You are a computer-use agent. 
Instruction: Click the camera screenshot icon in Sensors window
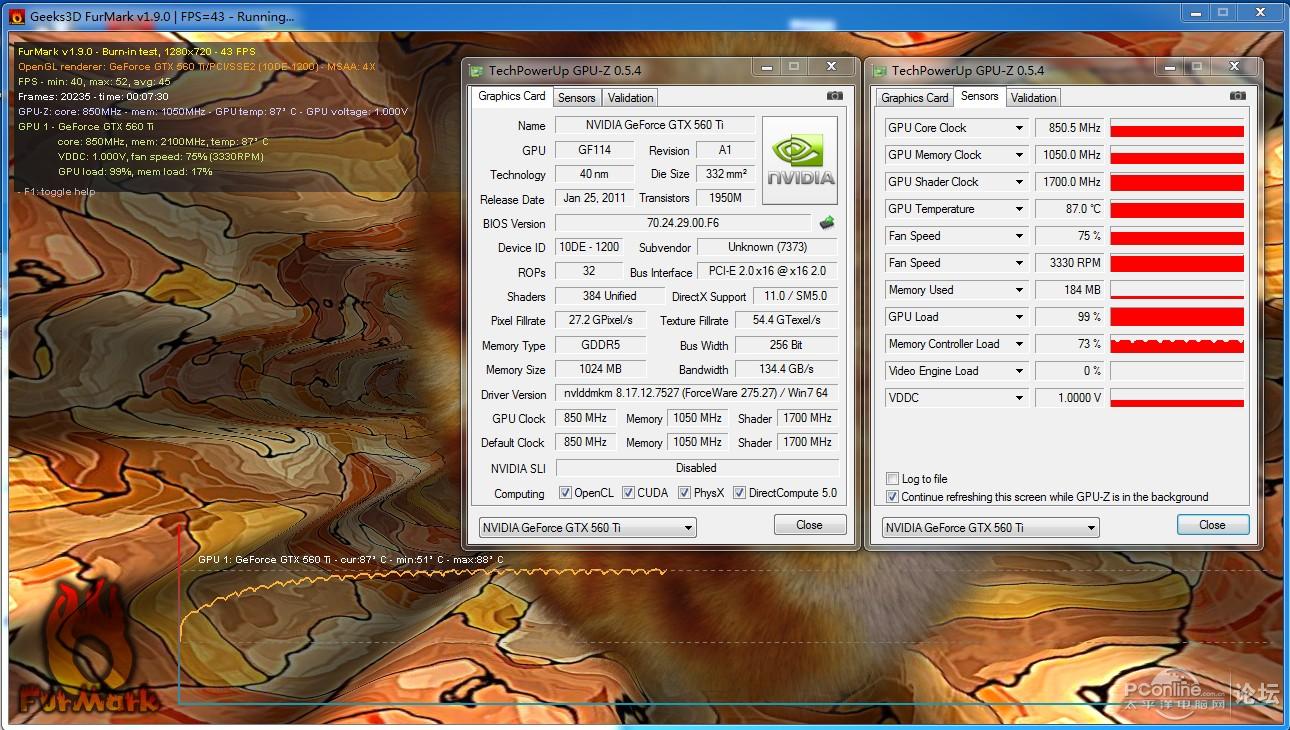click(1238, 96)
